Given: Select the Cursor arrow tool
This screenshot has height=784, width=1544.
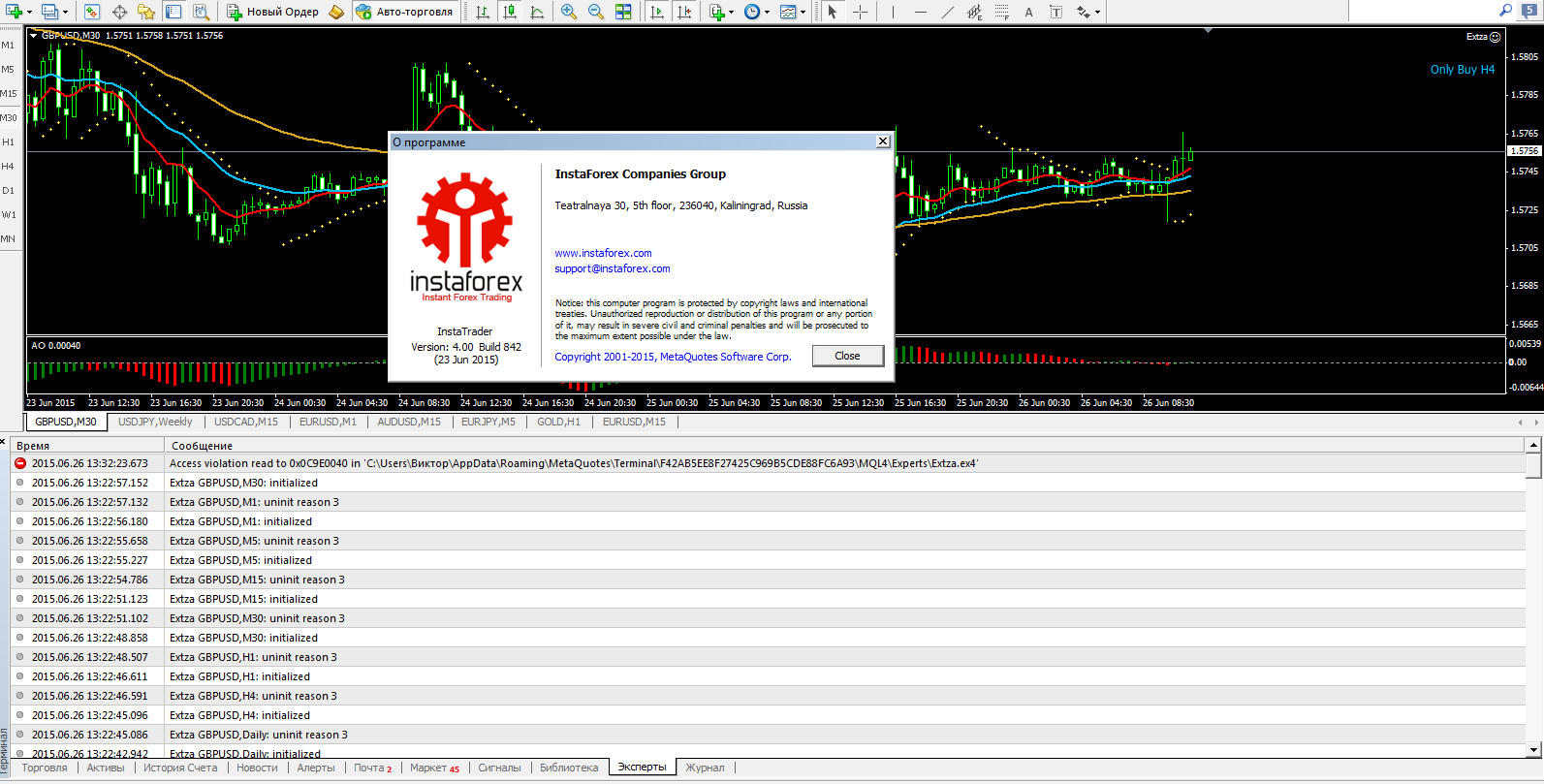Looking at the screenshot, I should click(833, 12).
